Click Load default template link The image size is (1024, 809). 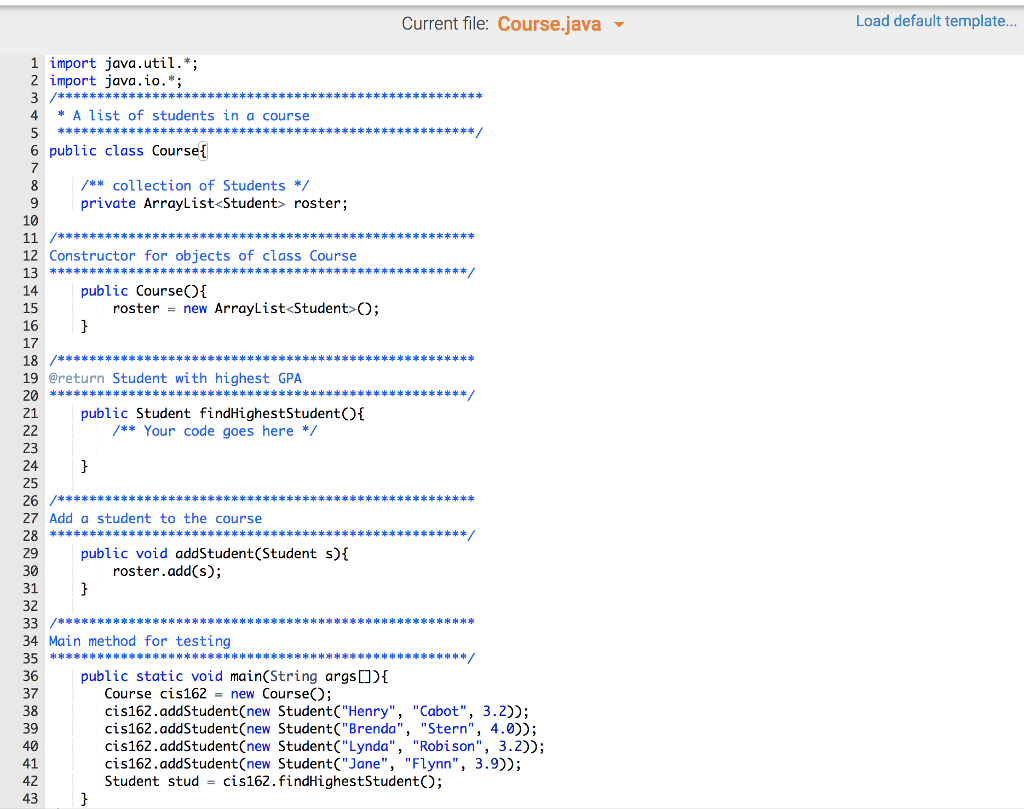coord(936,21)
